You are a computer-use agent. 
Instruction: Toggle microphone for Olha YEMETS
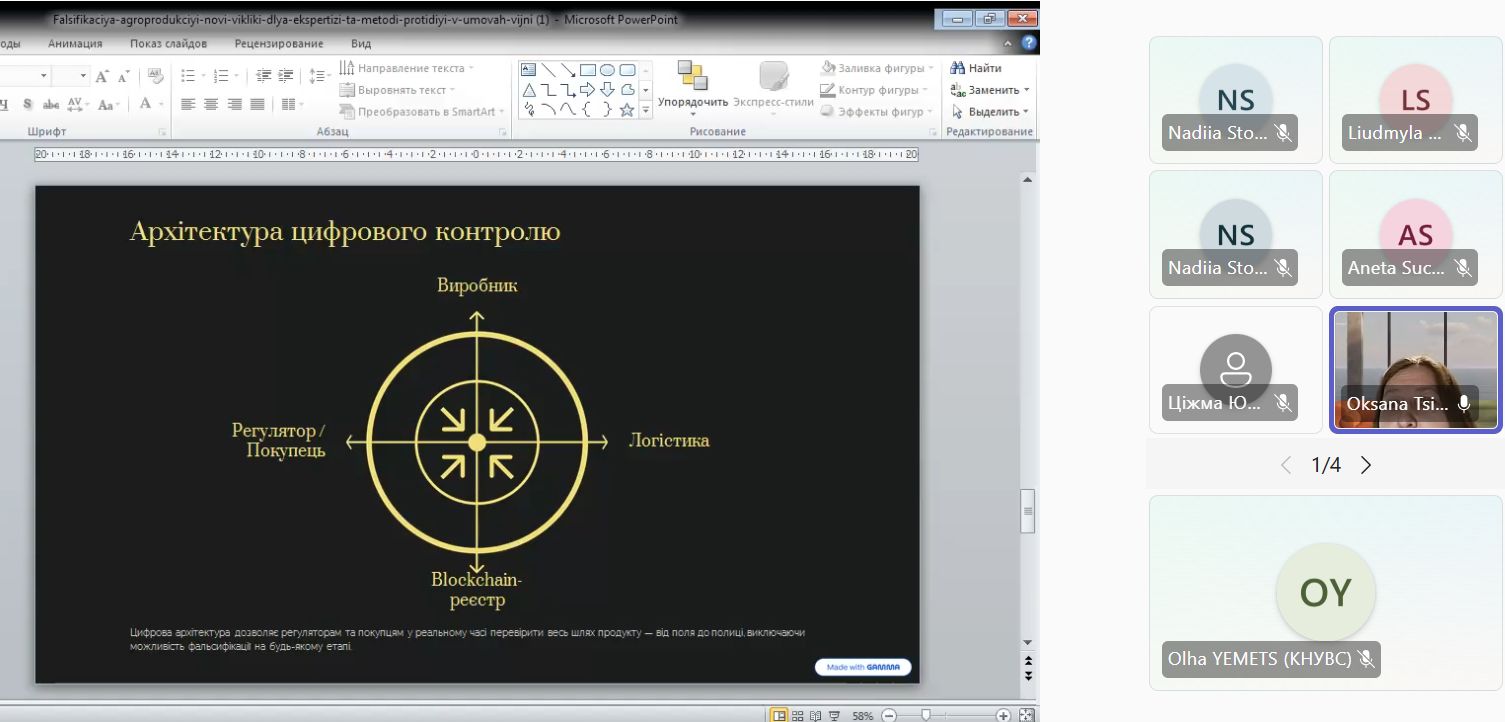(1364, 659)
